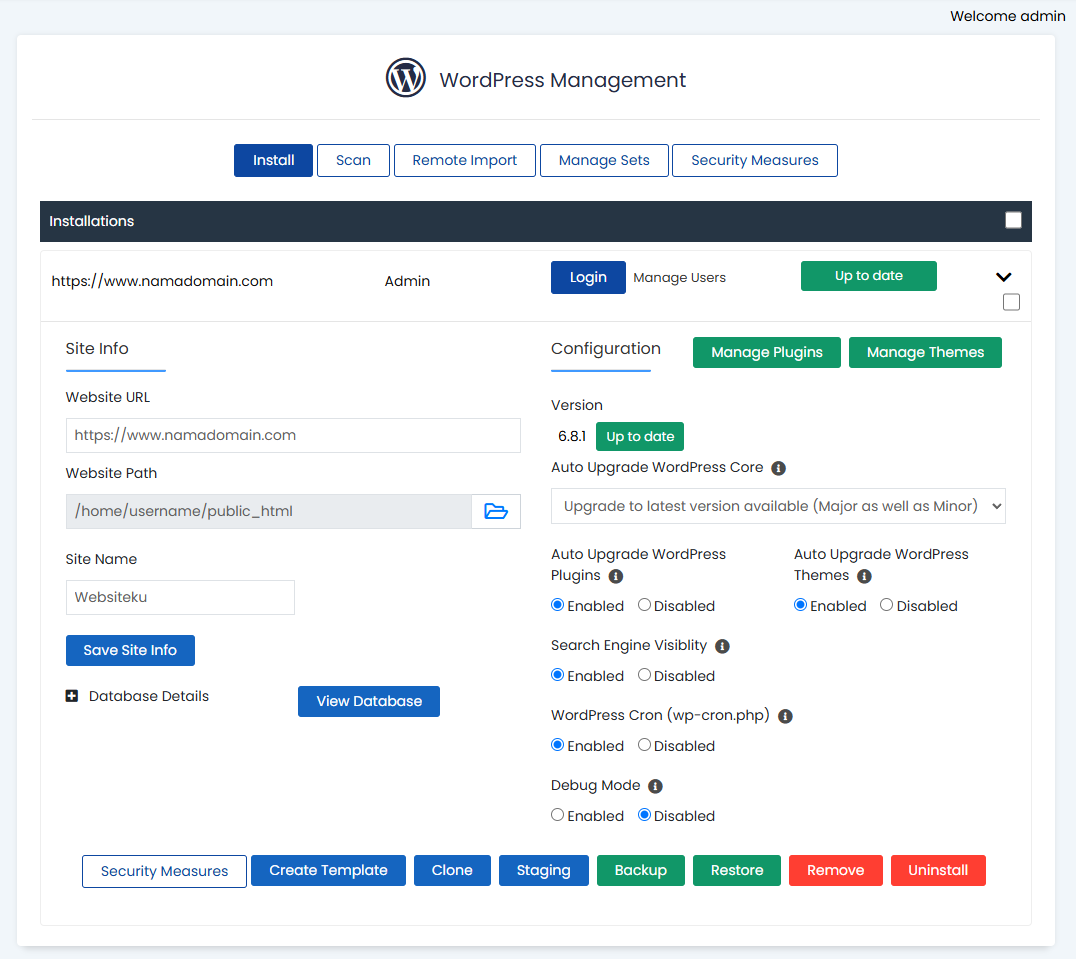Open the Remote Import tab
The width and height of the screenshot is (1076, 959).
[x=465, y=161]
